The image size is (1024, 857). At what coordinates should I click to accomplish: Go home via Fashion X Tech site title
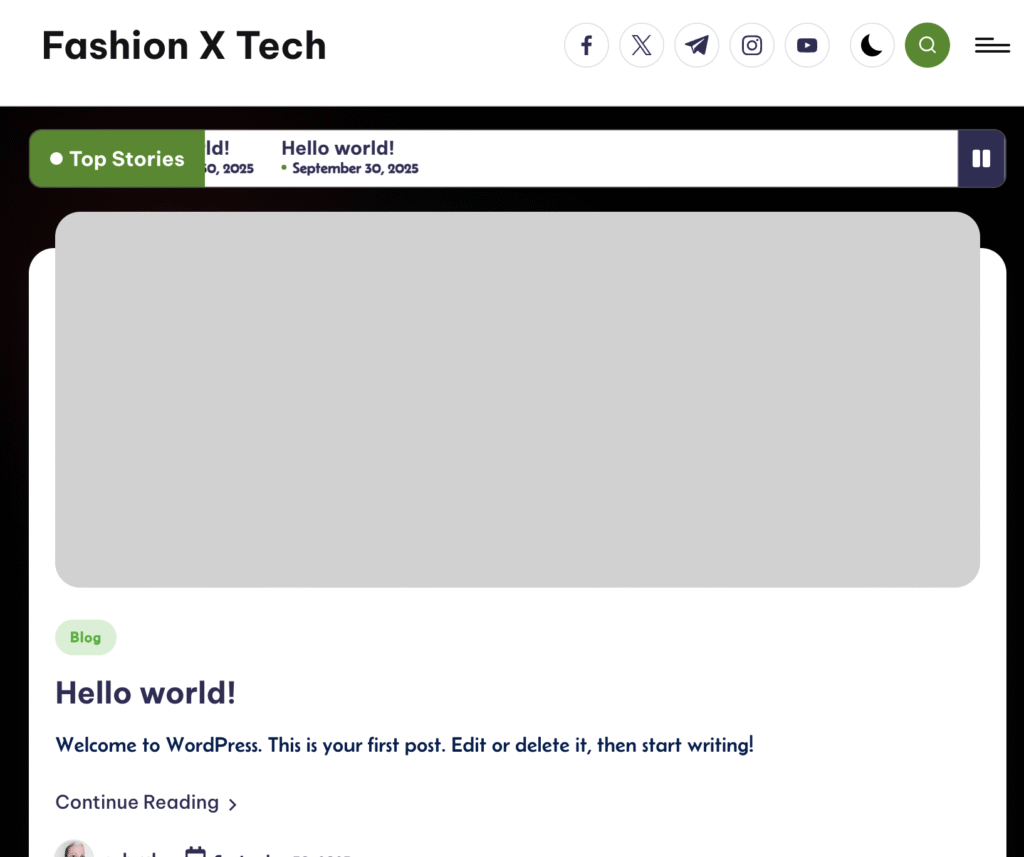(184, 46)
